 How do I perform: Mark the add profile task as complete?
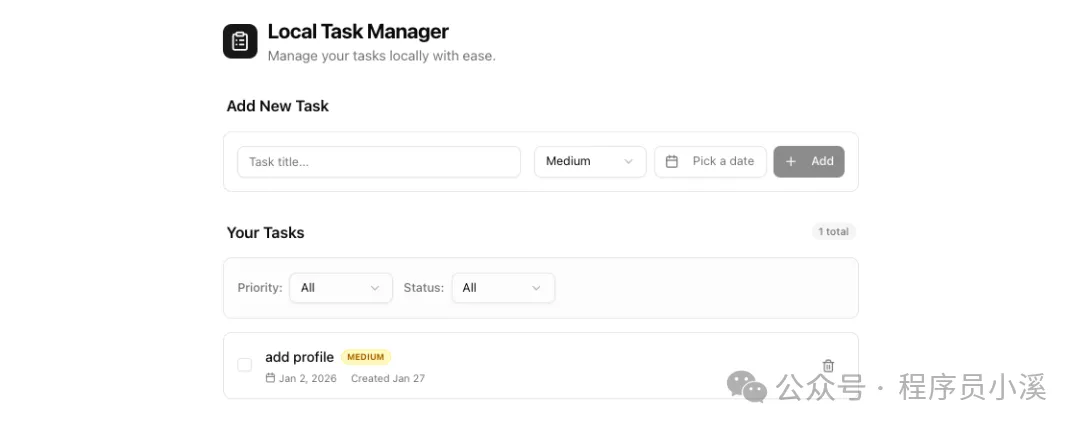coord(244,365)
